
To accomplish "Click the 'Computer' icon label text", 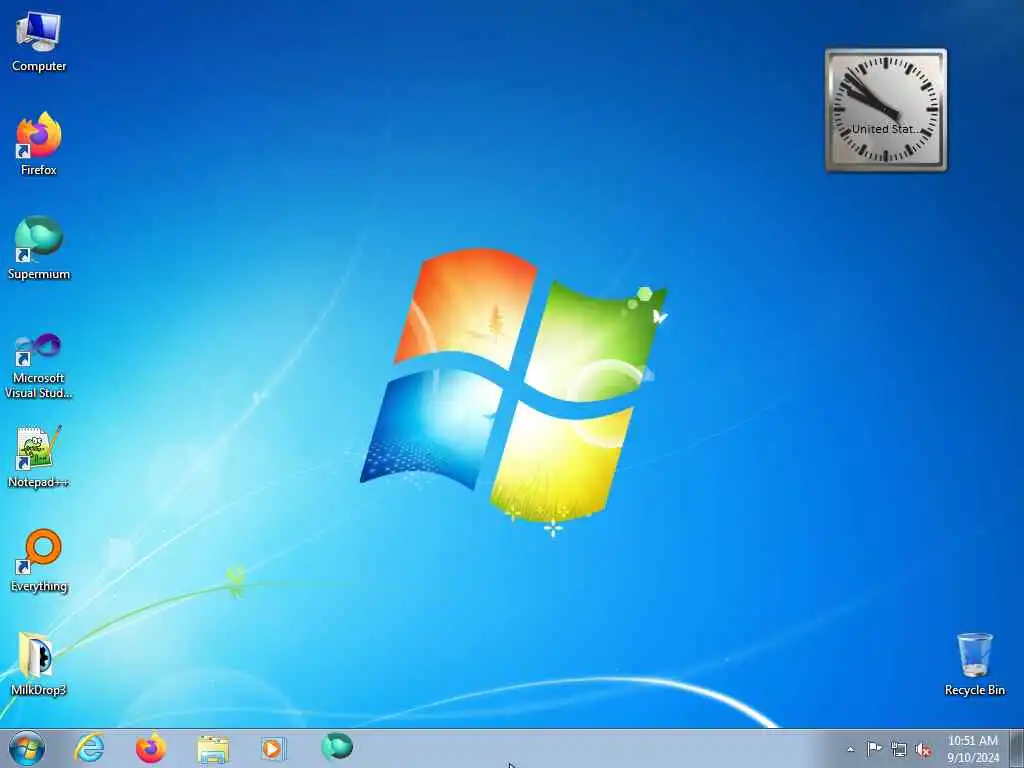I will [x=39, y=66].
